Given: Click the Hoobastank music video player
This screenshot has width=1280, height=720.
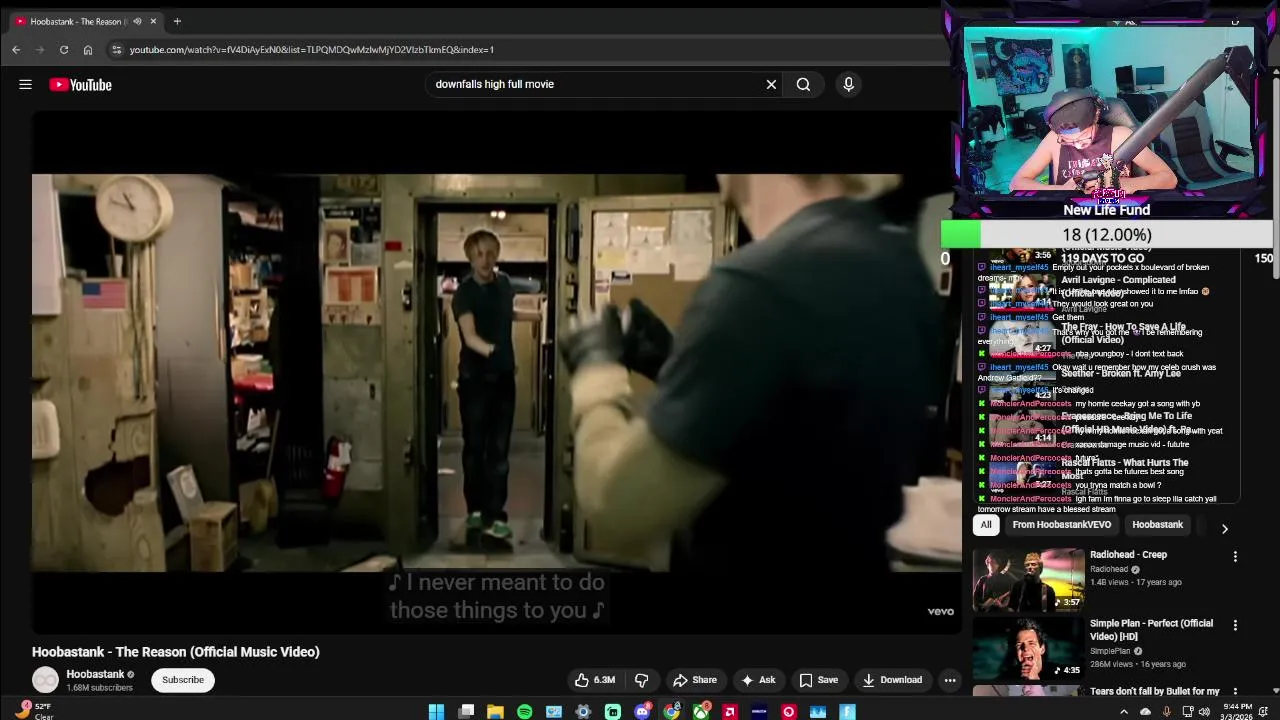Looking at the screenshot, I should 496,372.
